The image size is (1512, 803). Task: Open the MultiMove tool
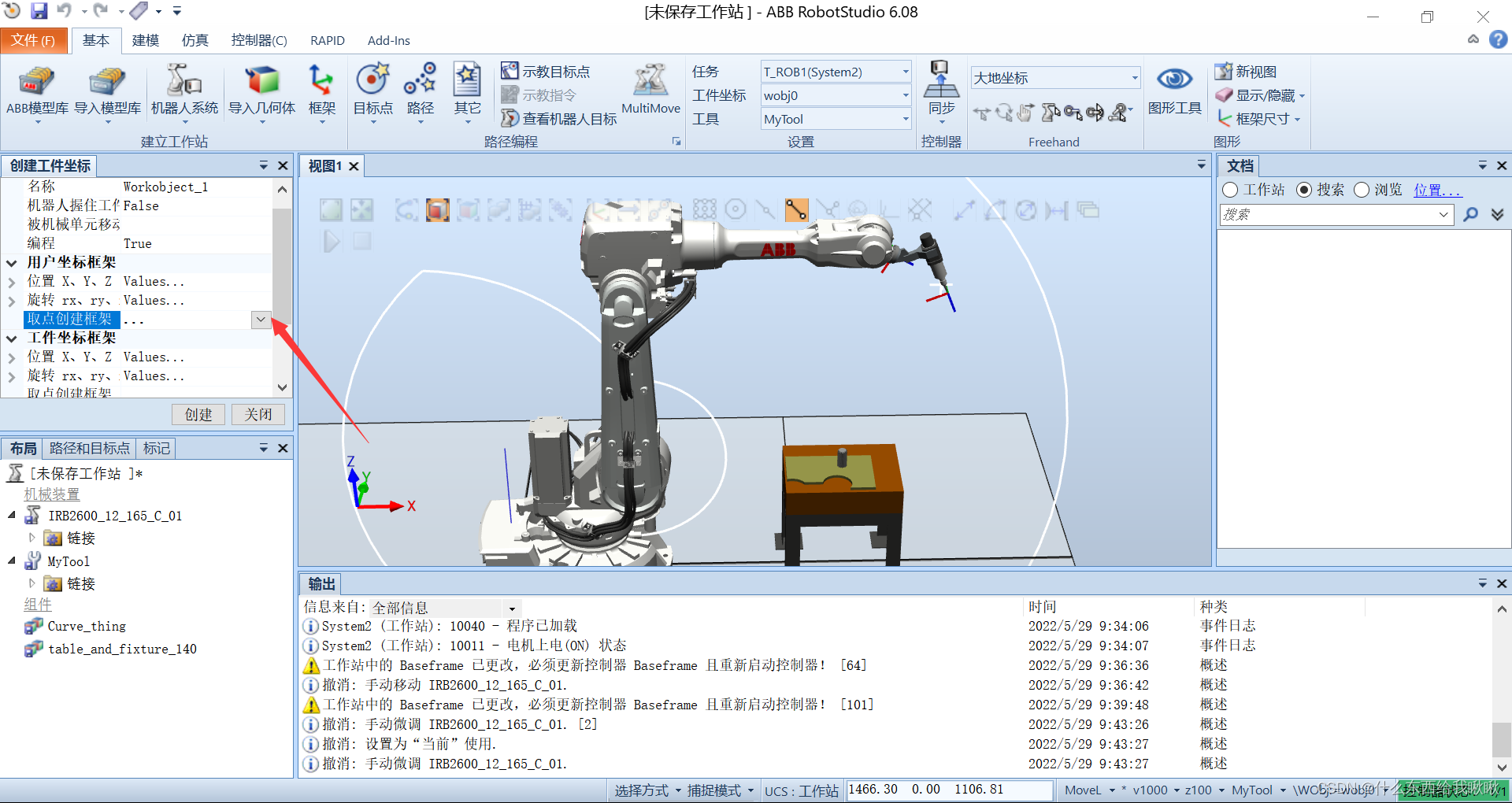tap(650, 91)
